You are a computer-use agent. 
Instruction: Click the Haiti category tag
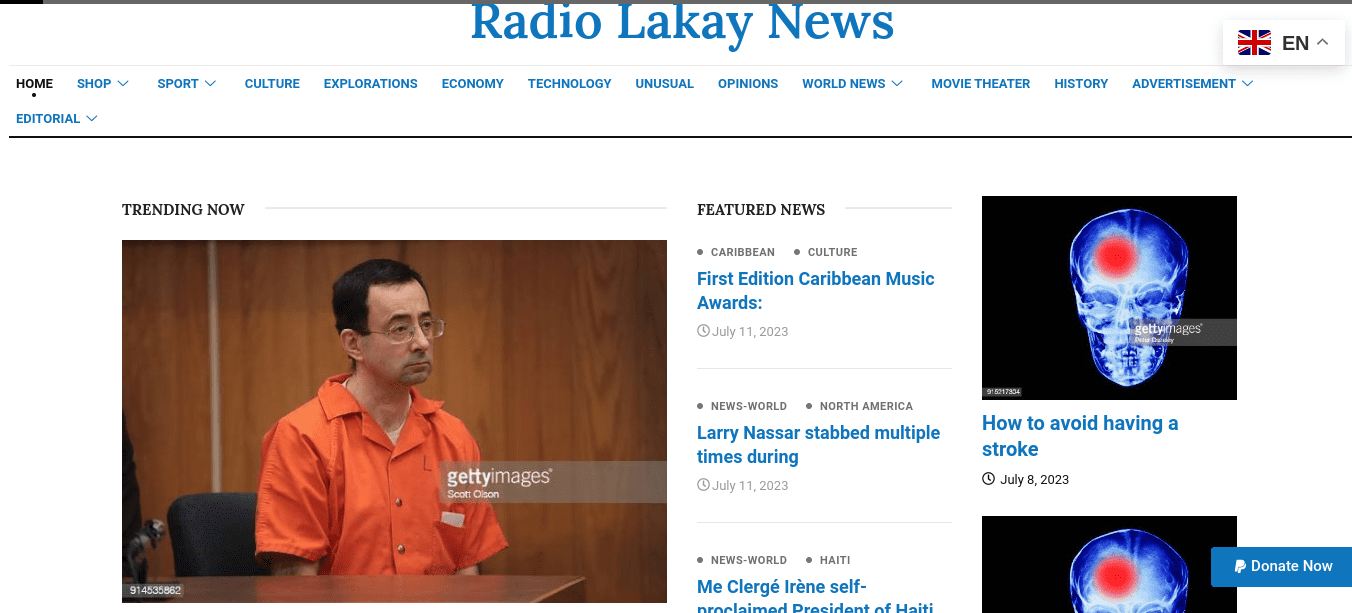835,560
